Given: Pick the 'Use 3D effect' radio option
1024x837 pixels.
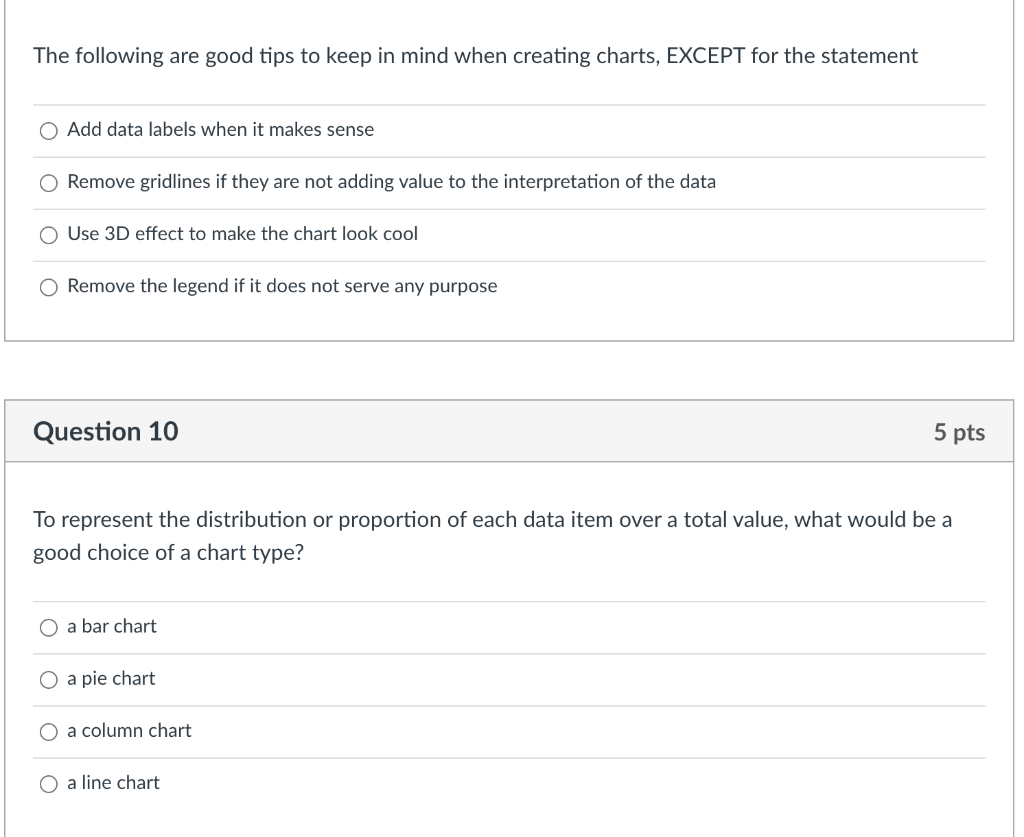Looking at the screenshot, I should tap(49, 235).
